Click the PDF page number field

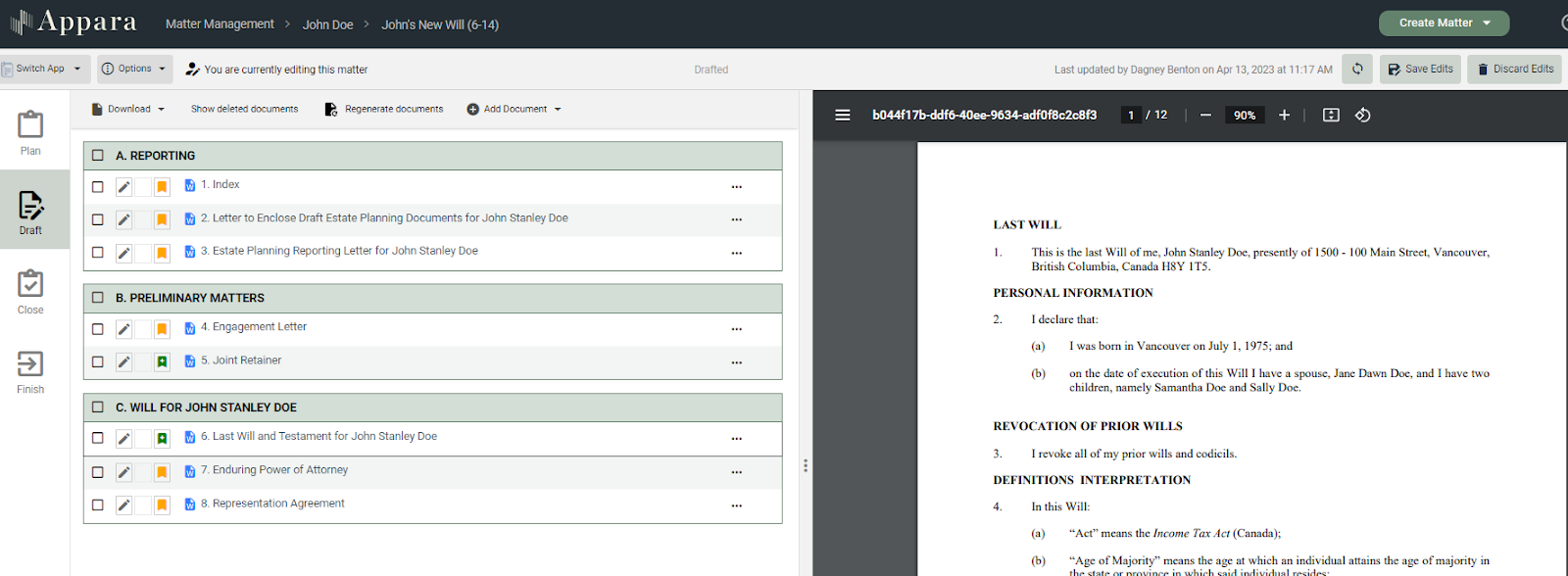pos(1131,115)
